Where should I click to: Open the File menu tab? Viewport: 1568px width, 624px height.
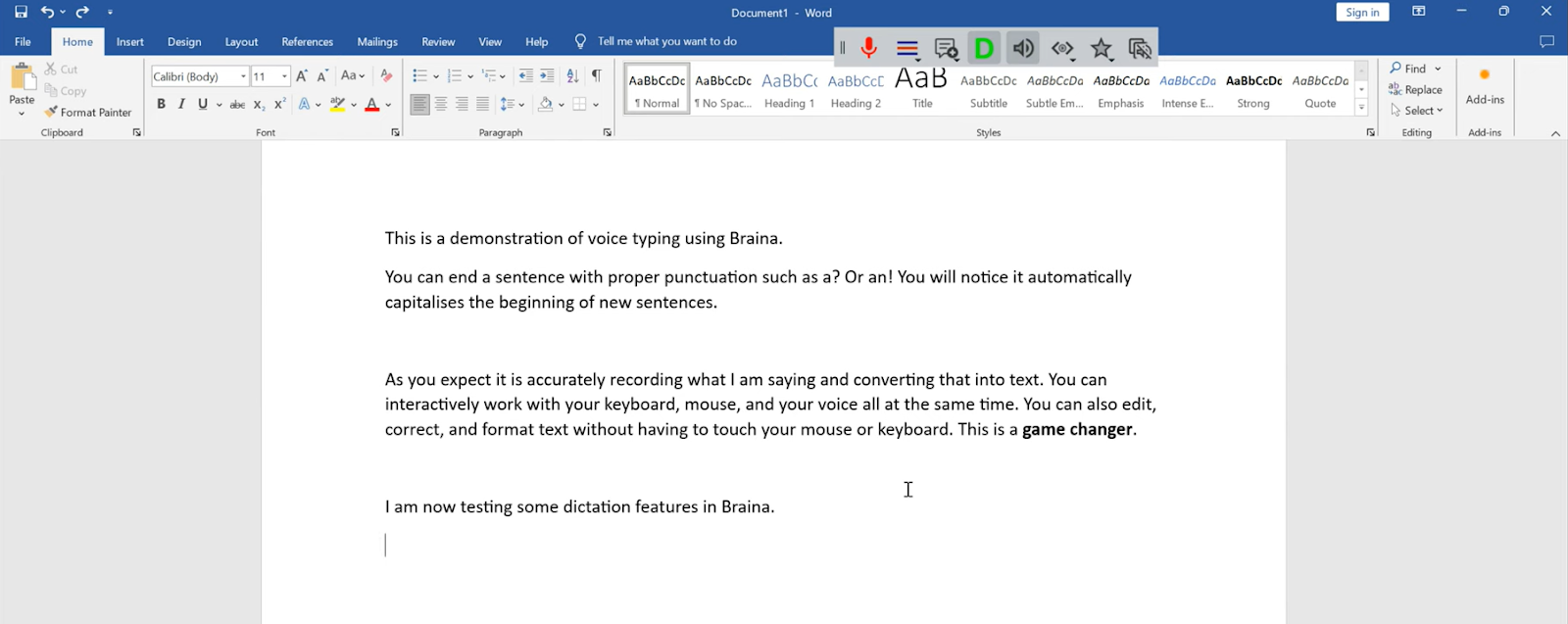coord(23,42)
